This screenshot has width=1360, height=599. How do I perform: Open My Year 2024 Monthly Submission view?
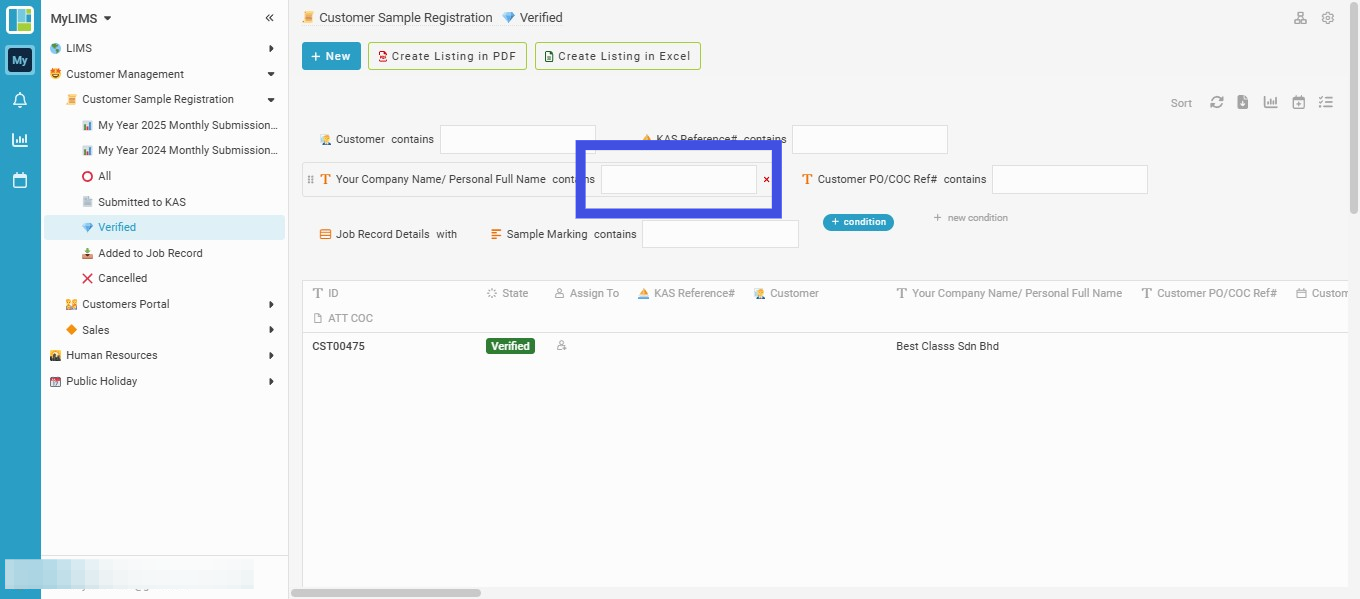188,150
